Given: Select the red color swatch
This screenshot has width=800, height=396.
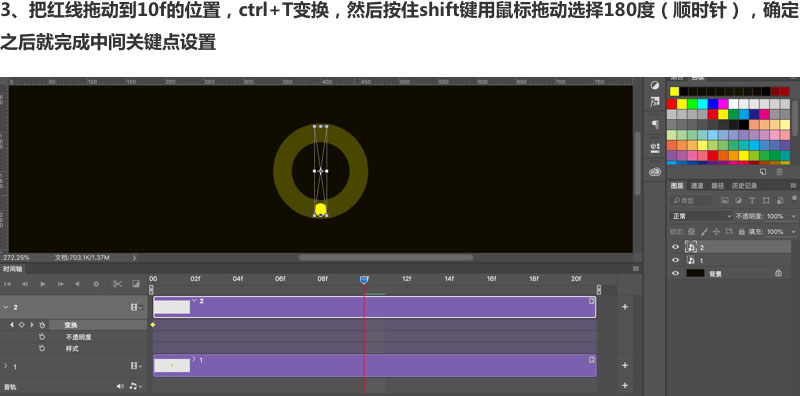Looking at the screenshot, I should pyautogui.click(x=671, y=104).
